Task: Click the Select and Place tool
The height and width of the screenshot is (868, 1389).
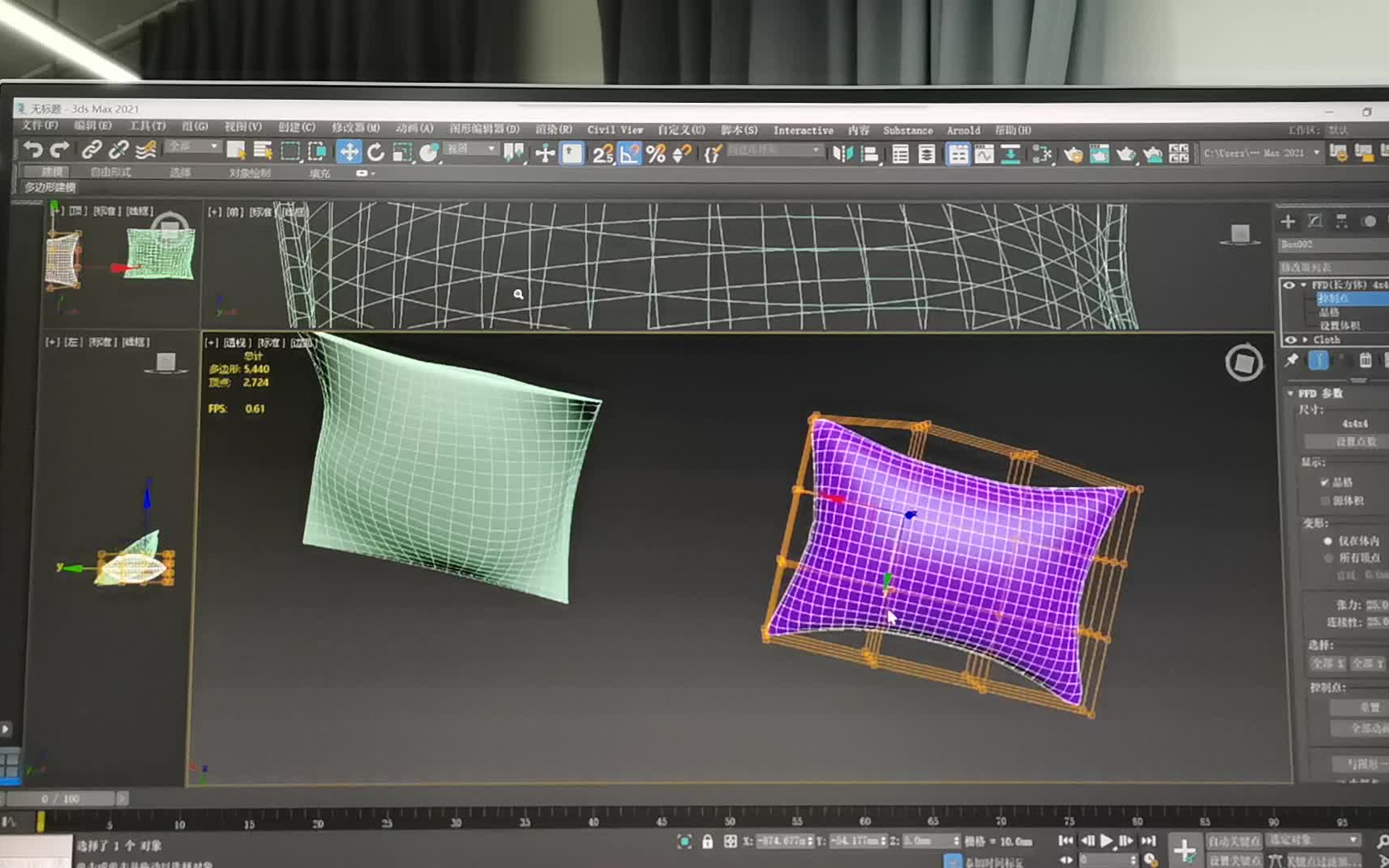Action: coord(429,152)
